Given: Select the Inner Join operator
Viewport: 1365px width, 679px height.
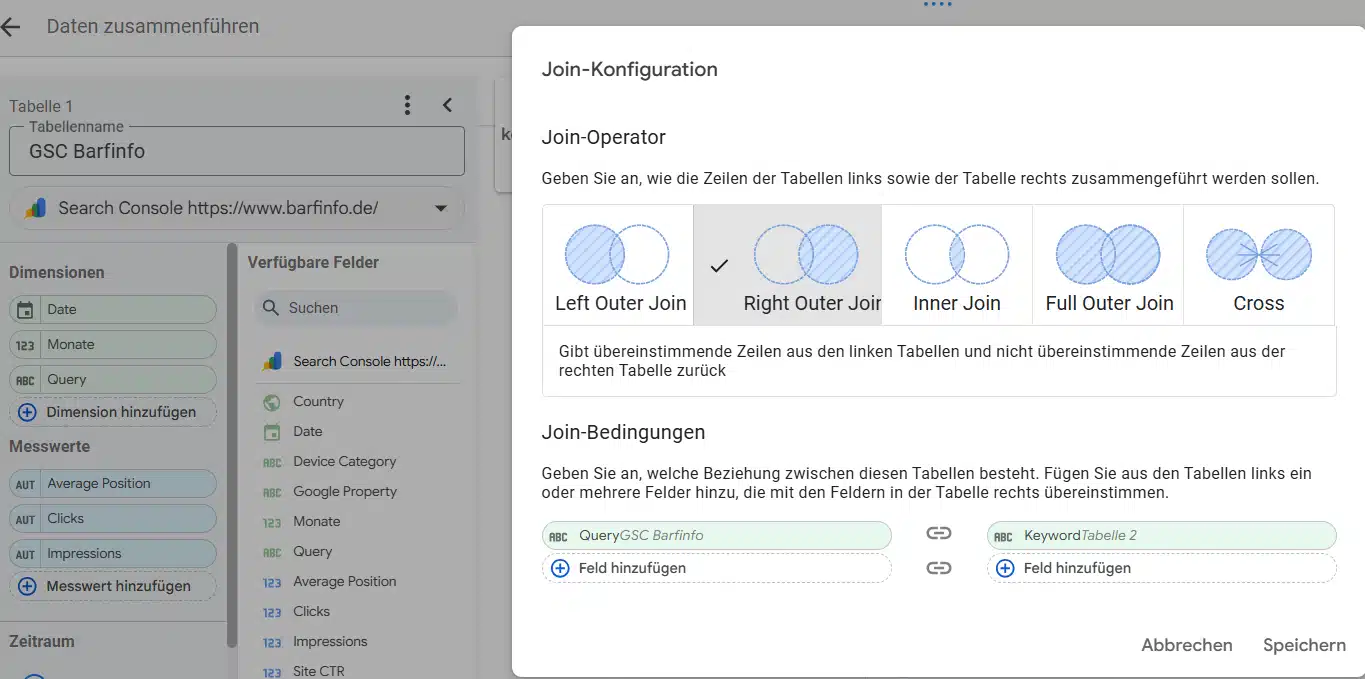Looking at the screenshot, I should point(956,264).
